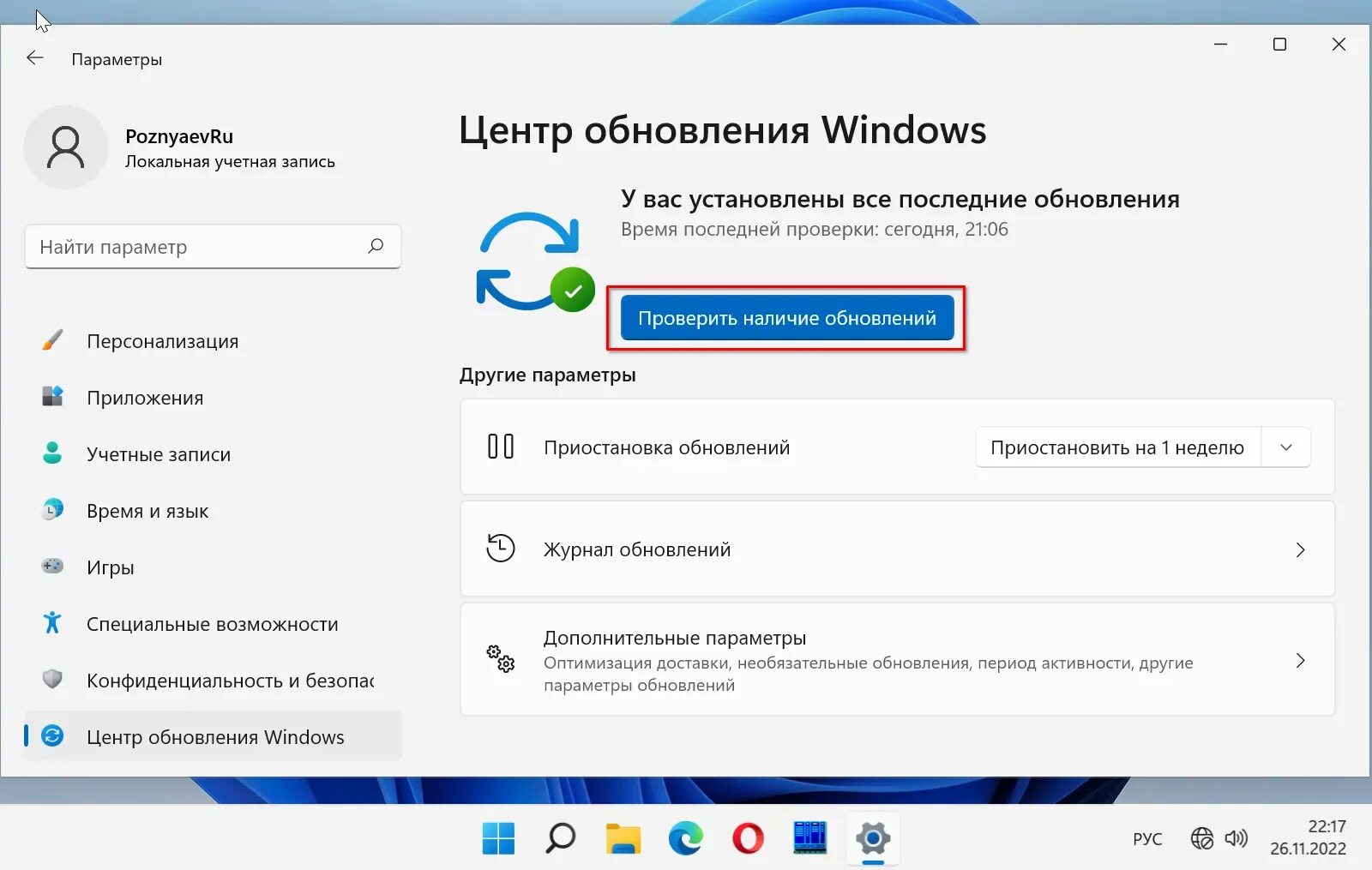Open Приложения settings section
The height and width of the screenshot is (870, 1372).
213,398
